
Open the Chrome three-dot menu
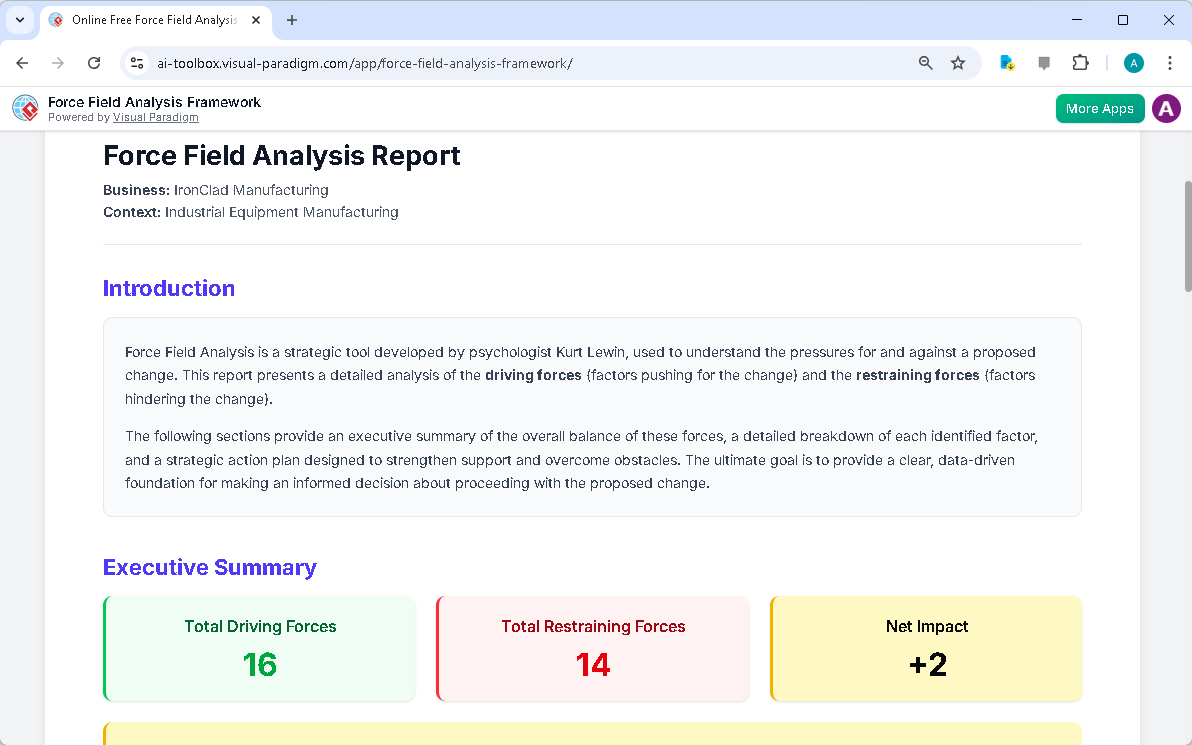tap(1170, 62)
